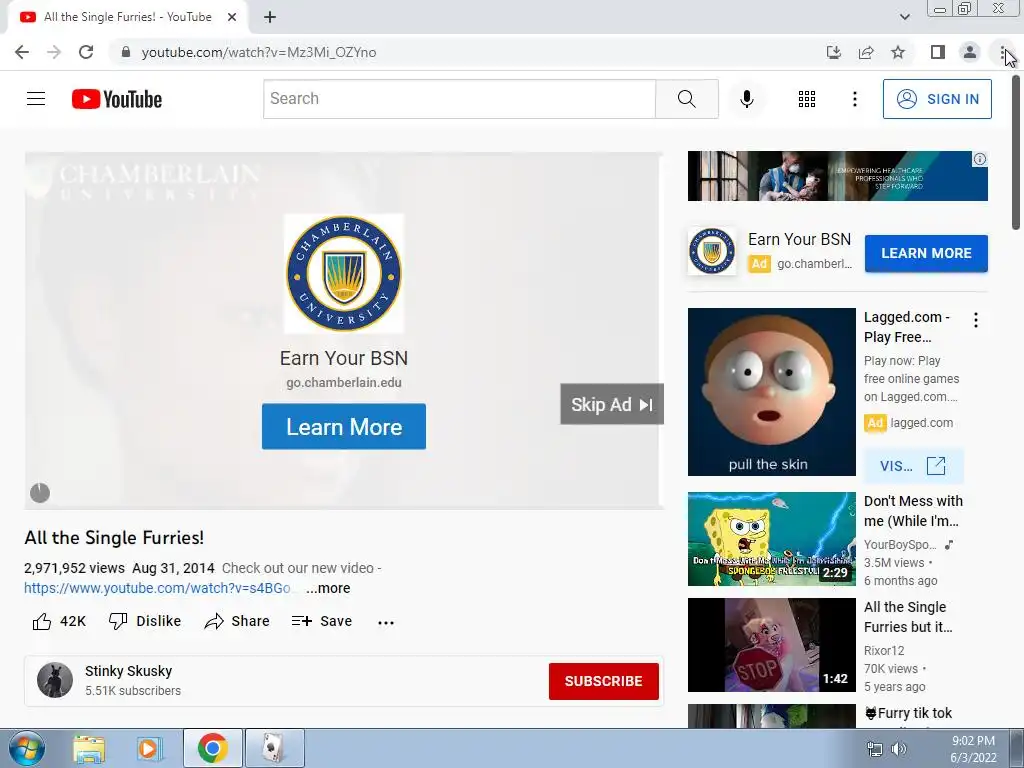
Task: Click the search magnifier button
Action: point(686,99)
